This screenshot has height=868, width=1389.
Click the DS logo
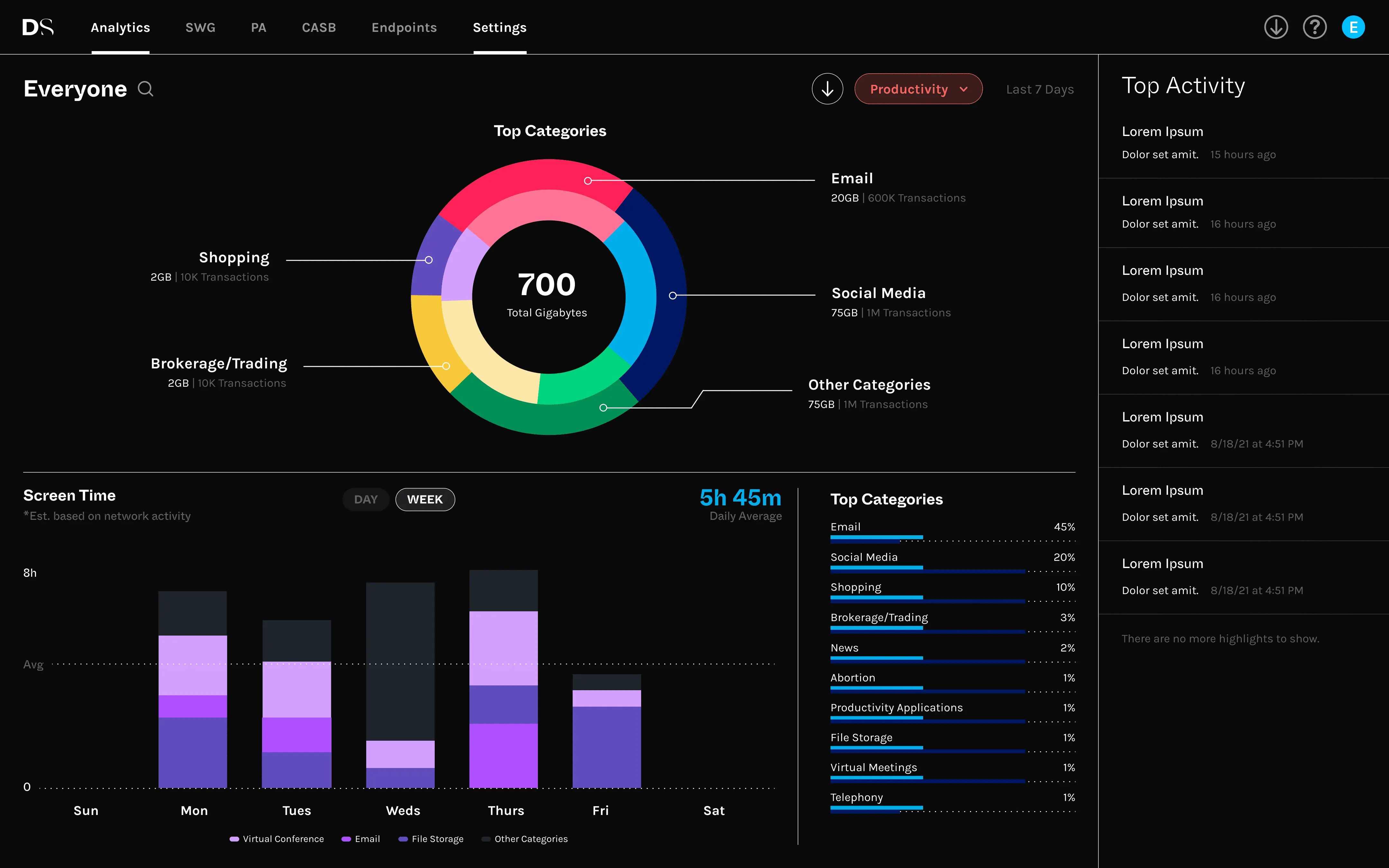pos(38,27)
